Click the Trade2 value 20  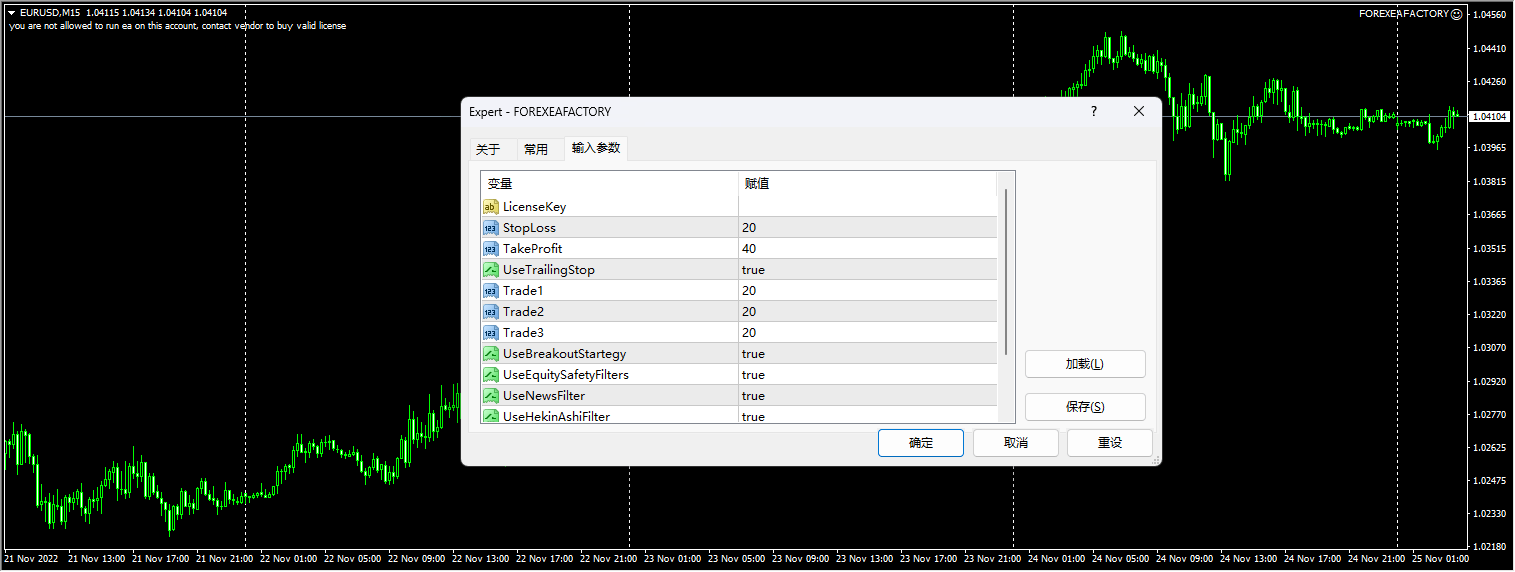coord(749,312)
